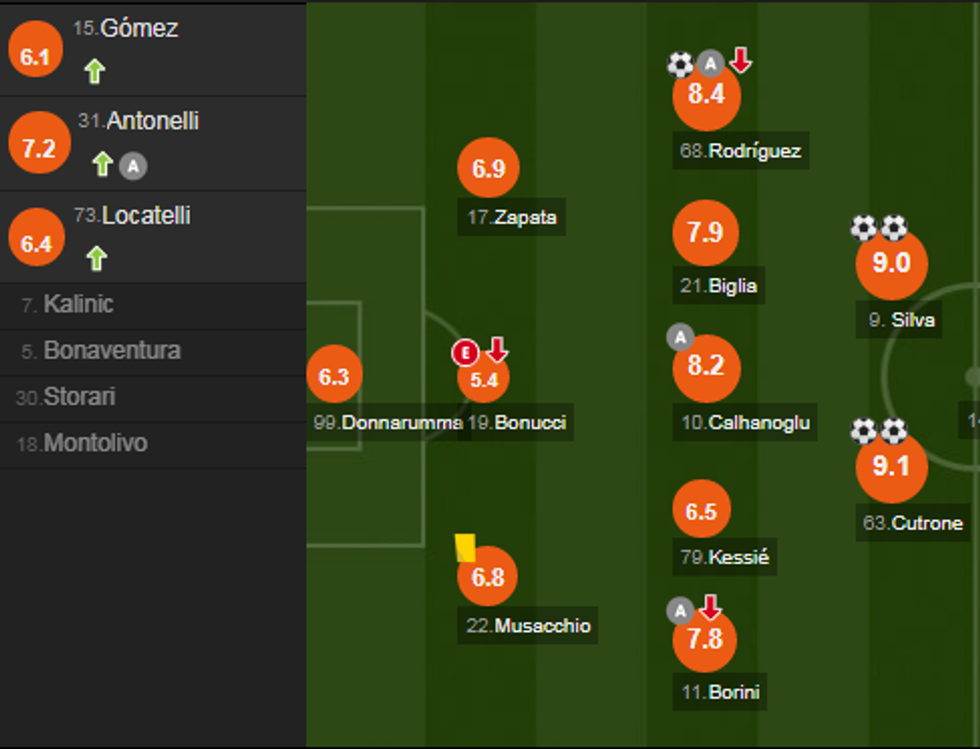Click Borini's red substitution arrow
The image size is (980, 749).
click(x=710, y=607)
